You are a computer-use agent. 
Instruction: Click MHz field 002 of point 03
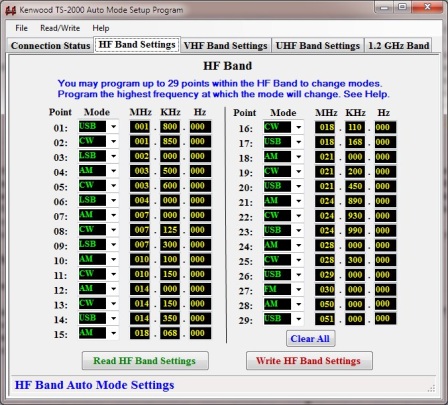click(140, 156)
